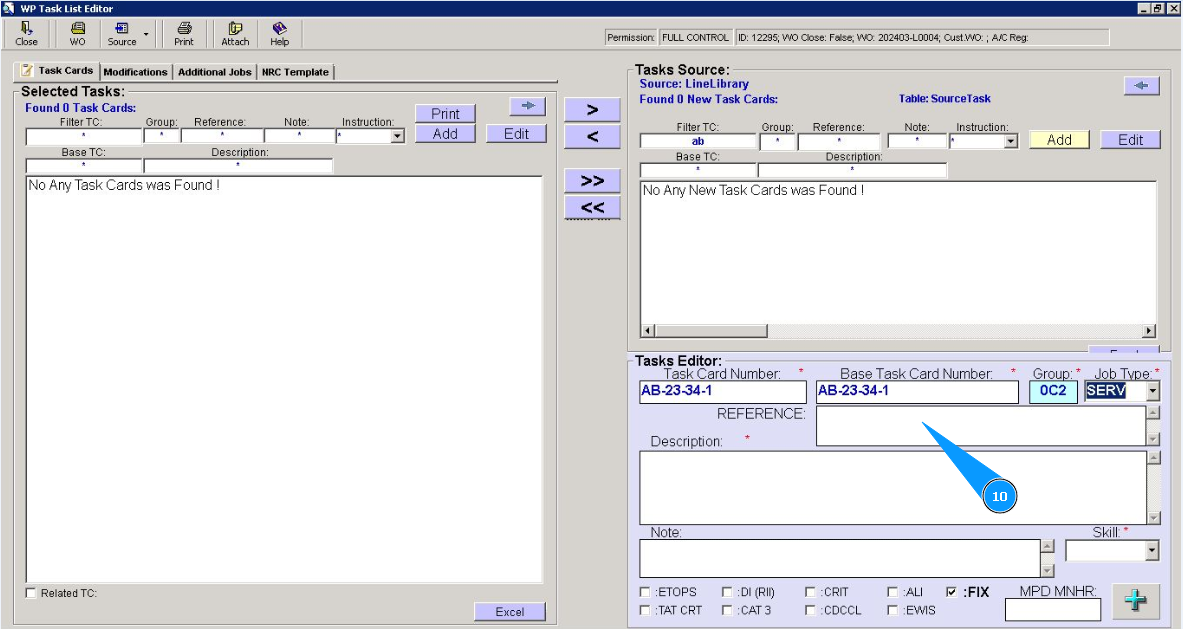The width and height of the screenshot is (1183, 629).
Task: Click the Excel export button
Action: coord(509,612)
